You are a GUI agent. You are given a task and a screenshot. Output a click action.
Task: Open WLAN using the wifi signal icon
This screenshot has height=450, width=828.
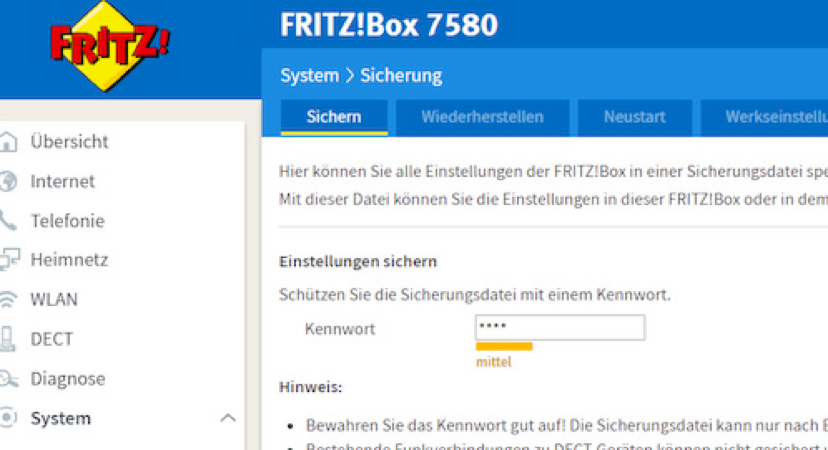pyautogui.click(x=8, y=299)
